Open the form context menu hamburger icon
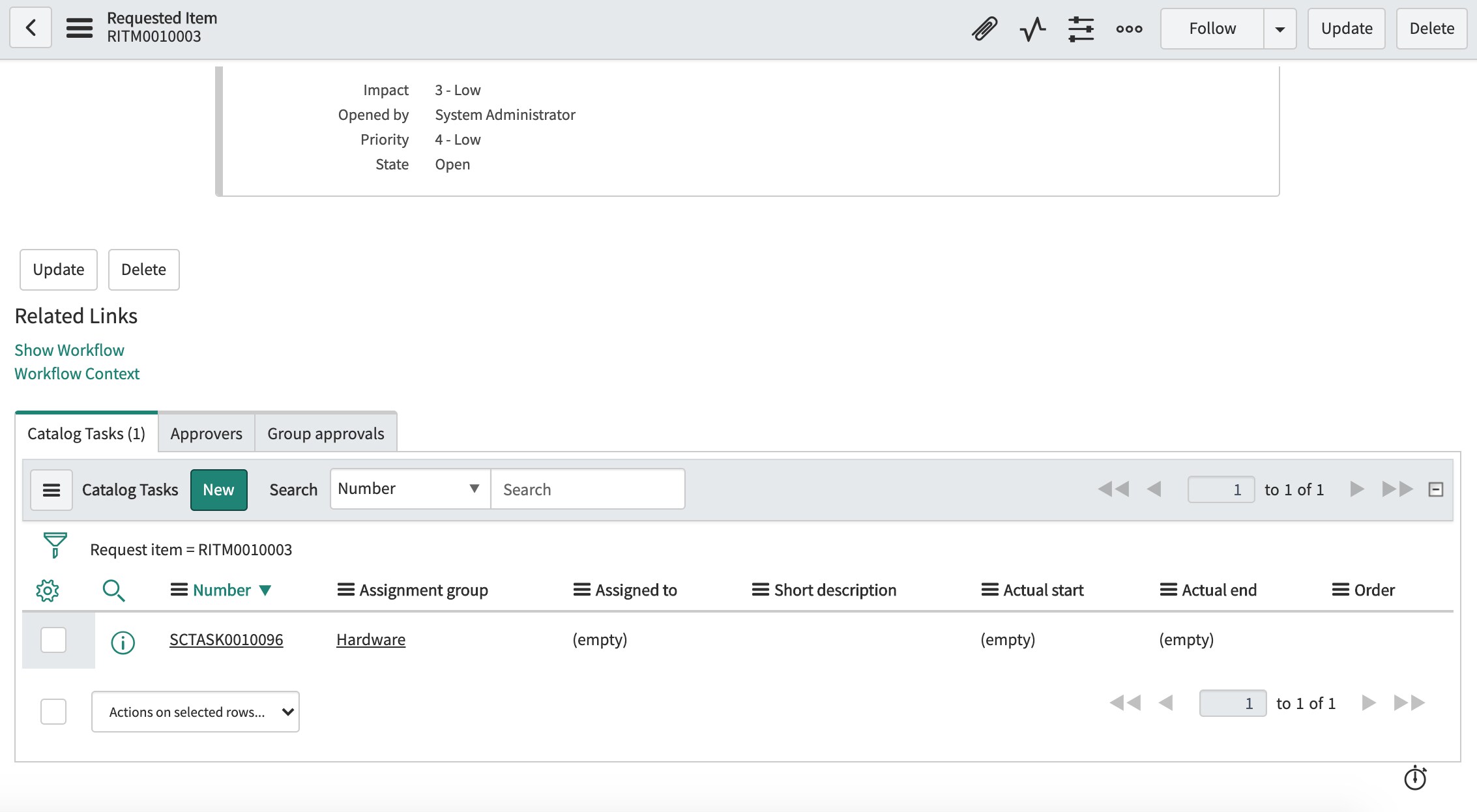Screen dimensions: 1477x812 click(79, 28)
